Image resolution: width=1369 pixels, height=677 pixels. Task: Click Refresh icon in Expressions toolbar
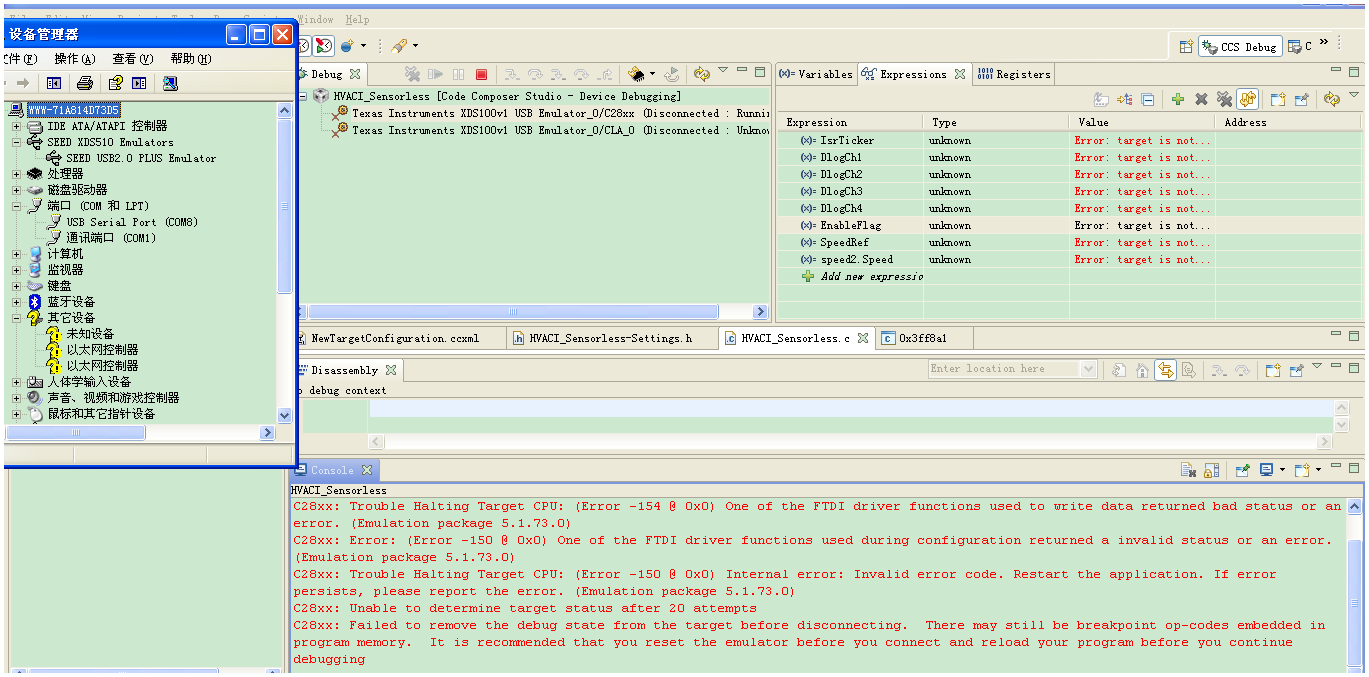(x=1331, y=99)
